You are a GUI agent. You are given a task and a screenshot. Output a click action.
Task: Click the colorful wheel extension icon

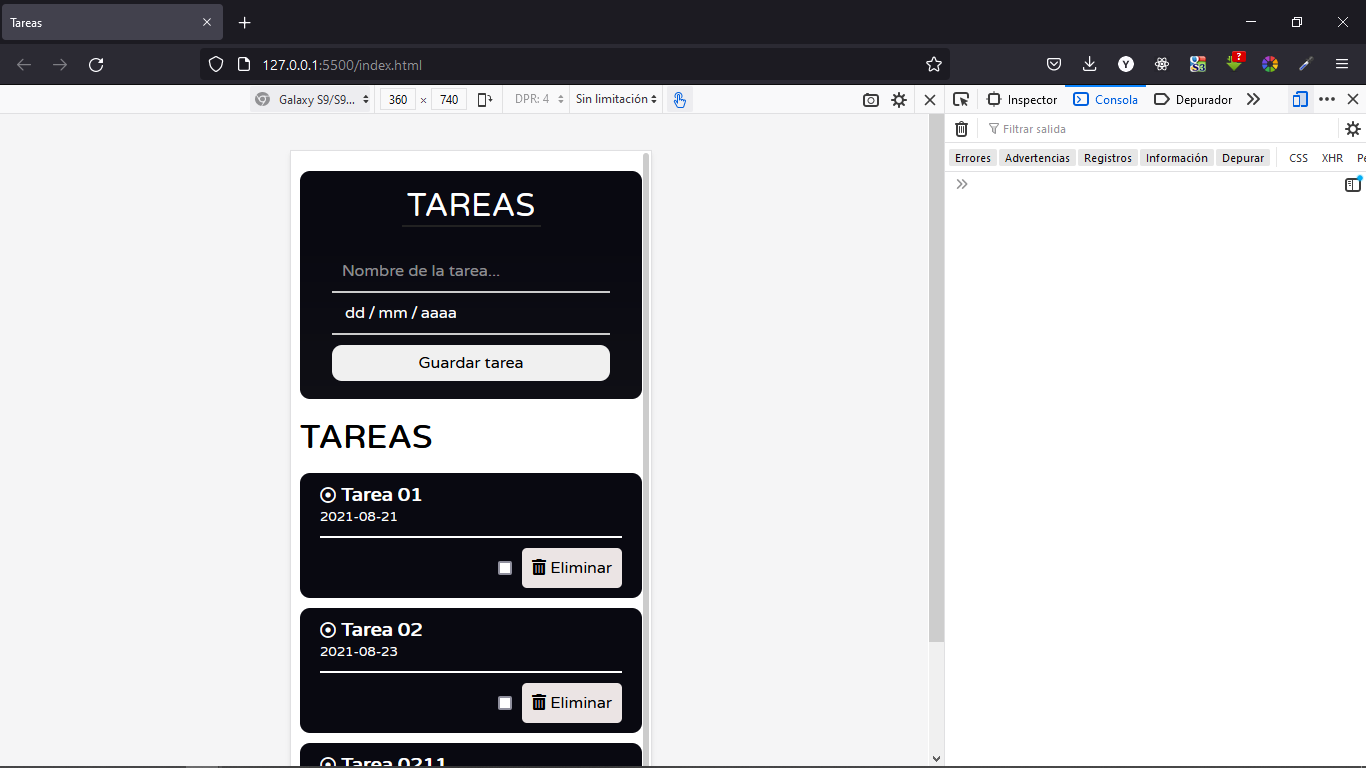tap(1270, 64)
